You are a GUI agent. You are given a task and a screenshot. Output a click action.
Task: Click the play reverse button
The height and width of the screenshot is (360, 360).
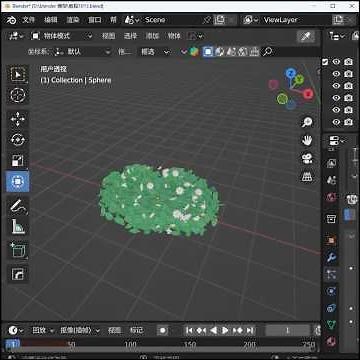213,330
